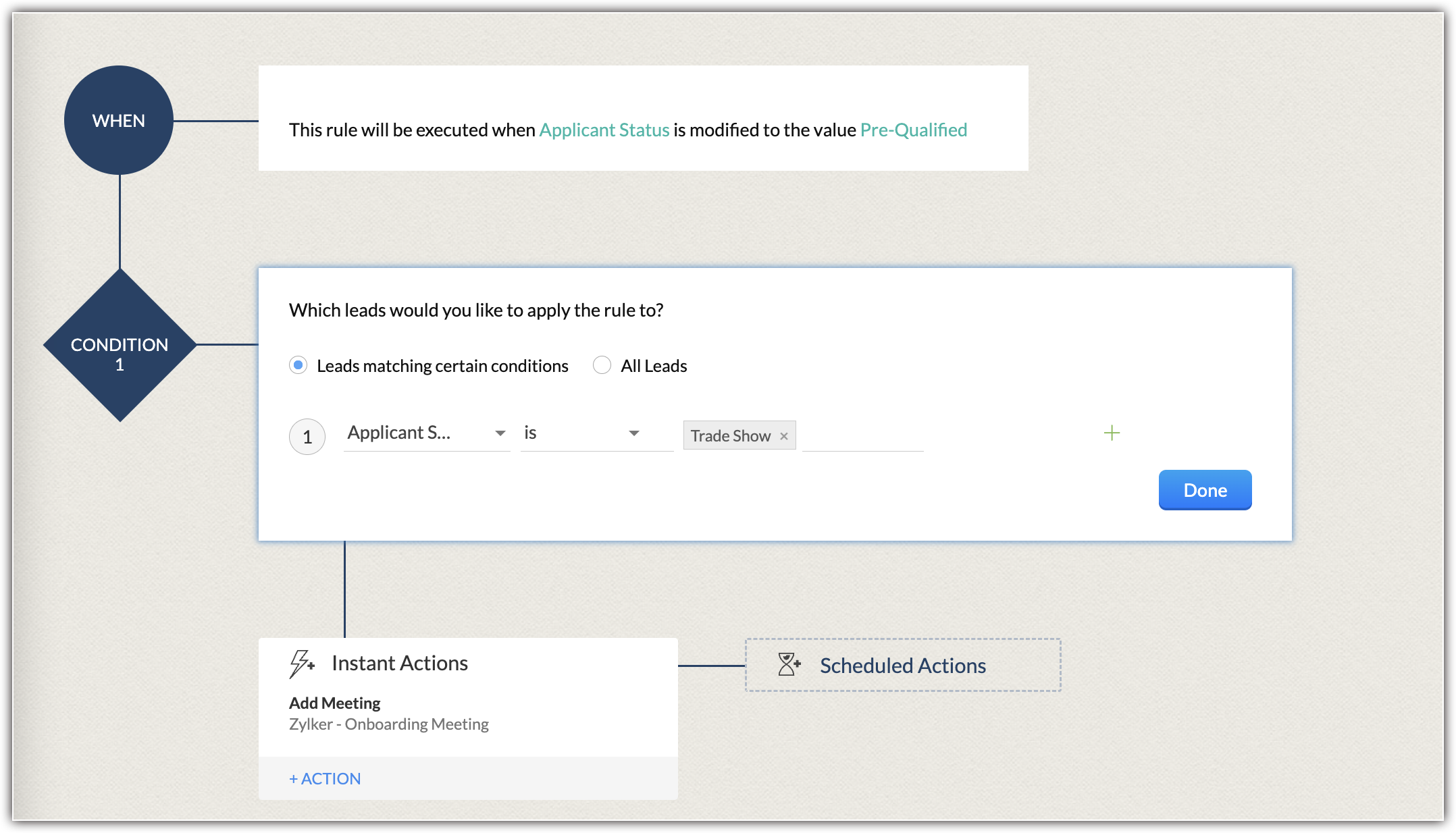
Task: Click the WHEN circle node
Action: (x=119, y=120)
